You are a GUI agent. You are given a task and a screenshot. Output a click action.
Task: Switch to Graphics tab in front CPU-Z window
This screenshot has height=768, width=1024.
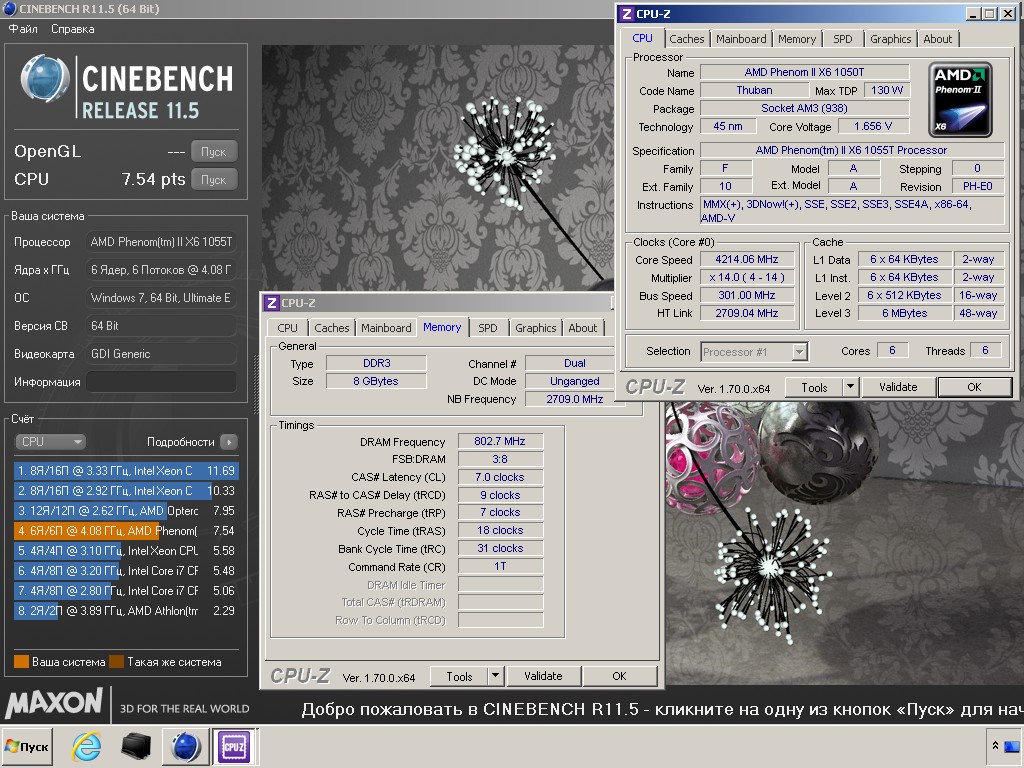coord(890,39)
